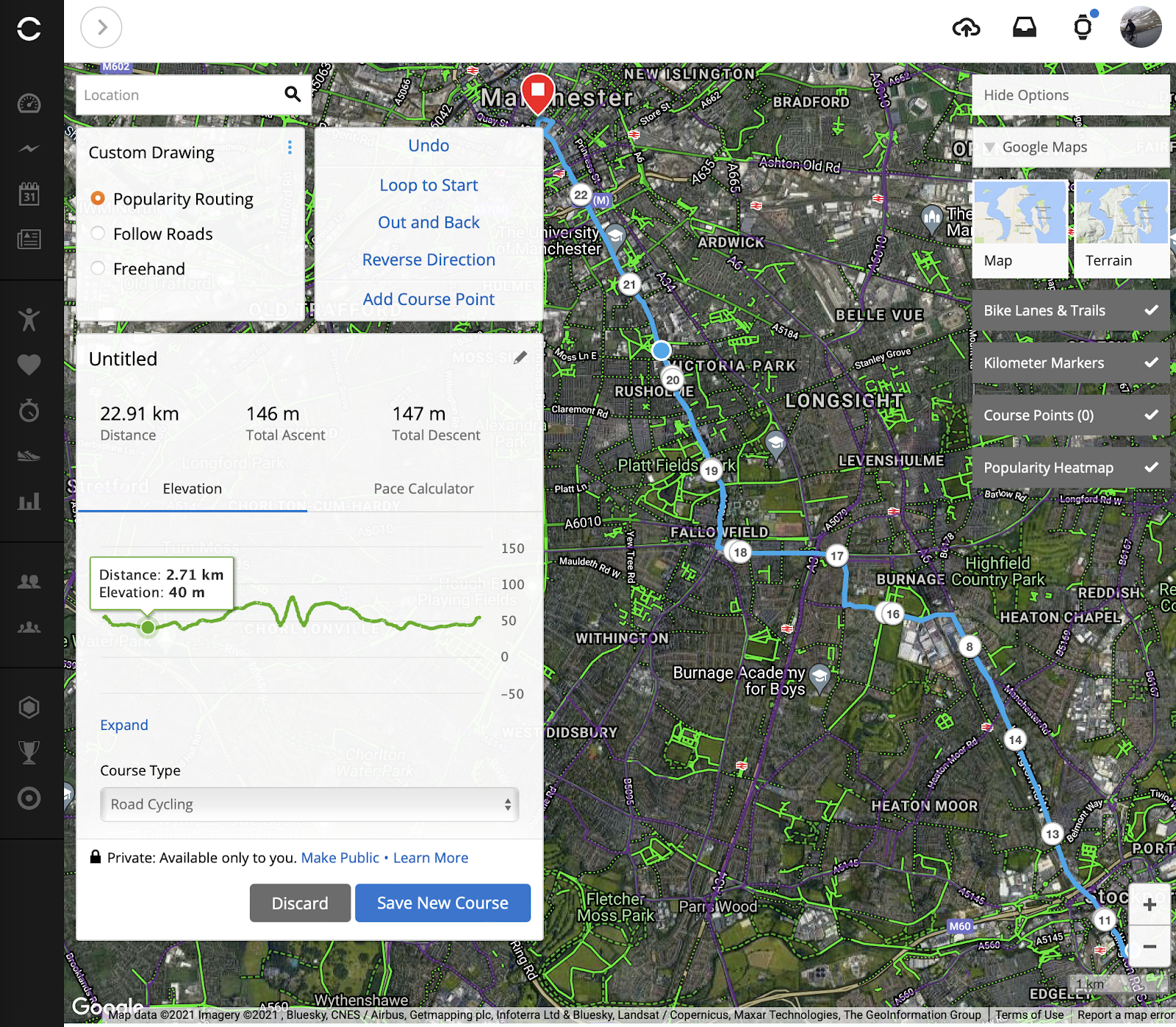The width and height of the screenshot is (1176, 1027).
Task: Click the green point on elevation chart
Action: 148,627
